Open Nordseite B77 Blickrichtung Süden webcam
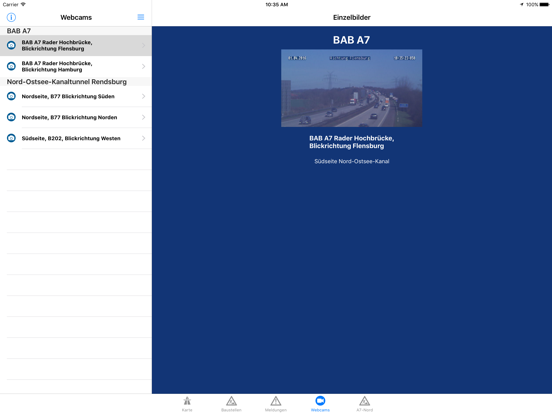This screenshot has height=414, width=552. [x=76, y=96]
